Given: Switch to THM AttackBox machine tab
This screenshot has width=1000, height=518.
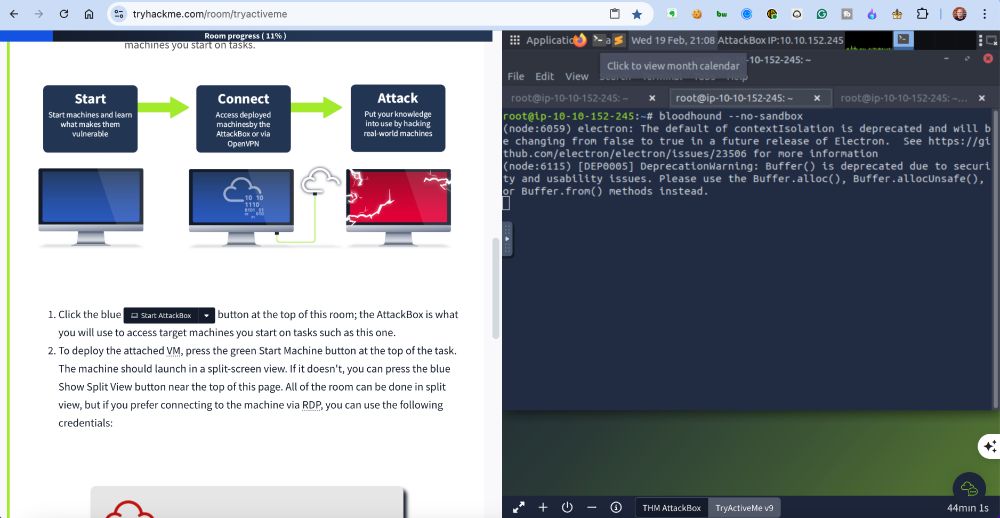Looking at the screenshot, I should 671,508.
